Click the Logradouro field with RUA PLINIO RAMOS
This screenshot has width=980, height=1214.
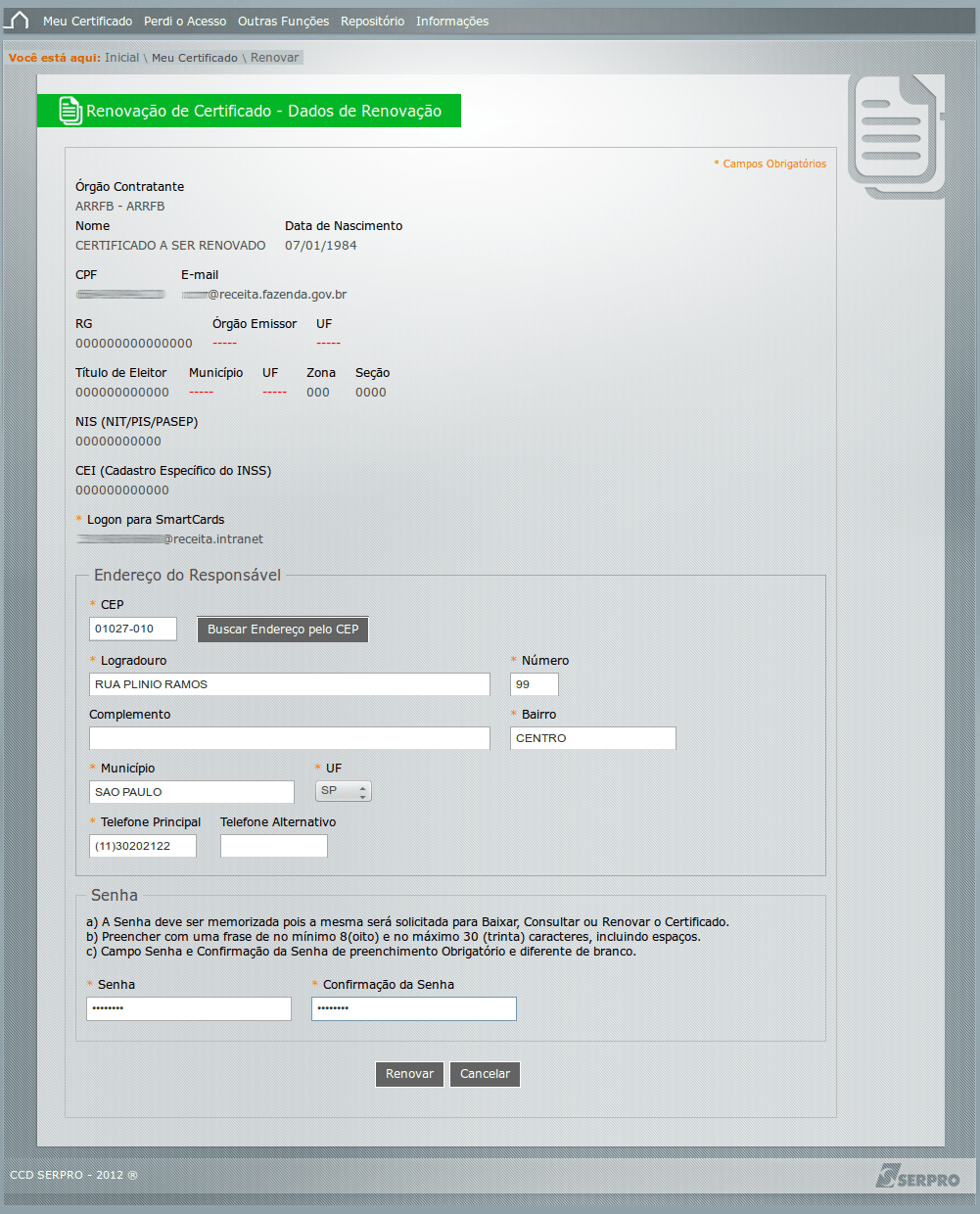289,684
